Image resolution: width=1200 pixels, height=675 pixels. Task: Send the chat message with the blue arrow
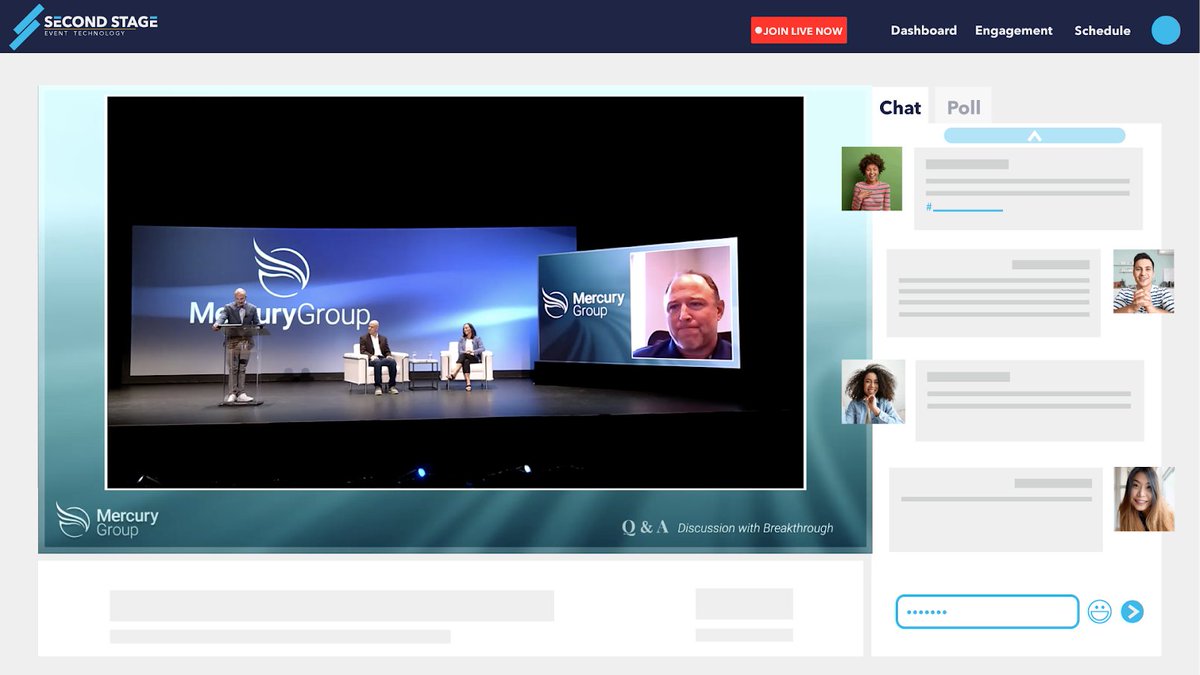coord(1132,611)
